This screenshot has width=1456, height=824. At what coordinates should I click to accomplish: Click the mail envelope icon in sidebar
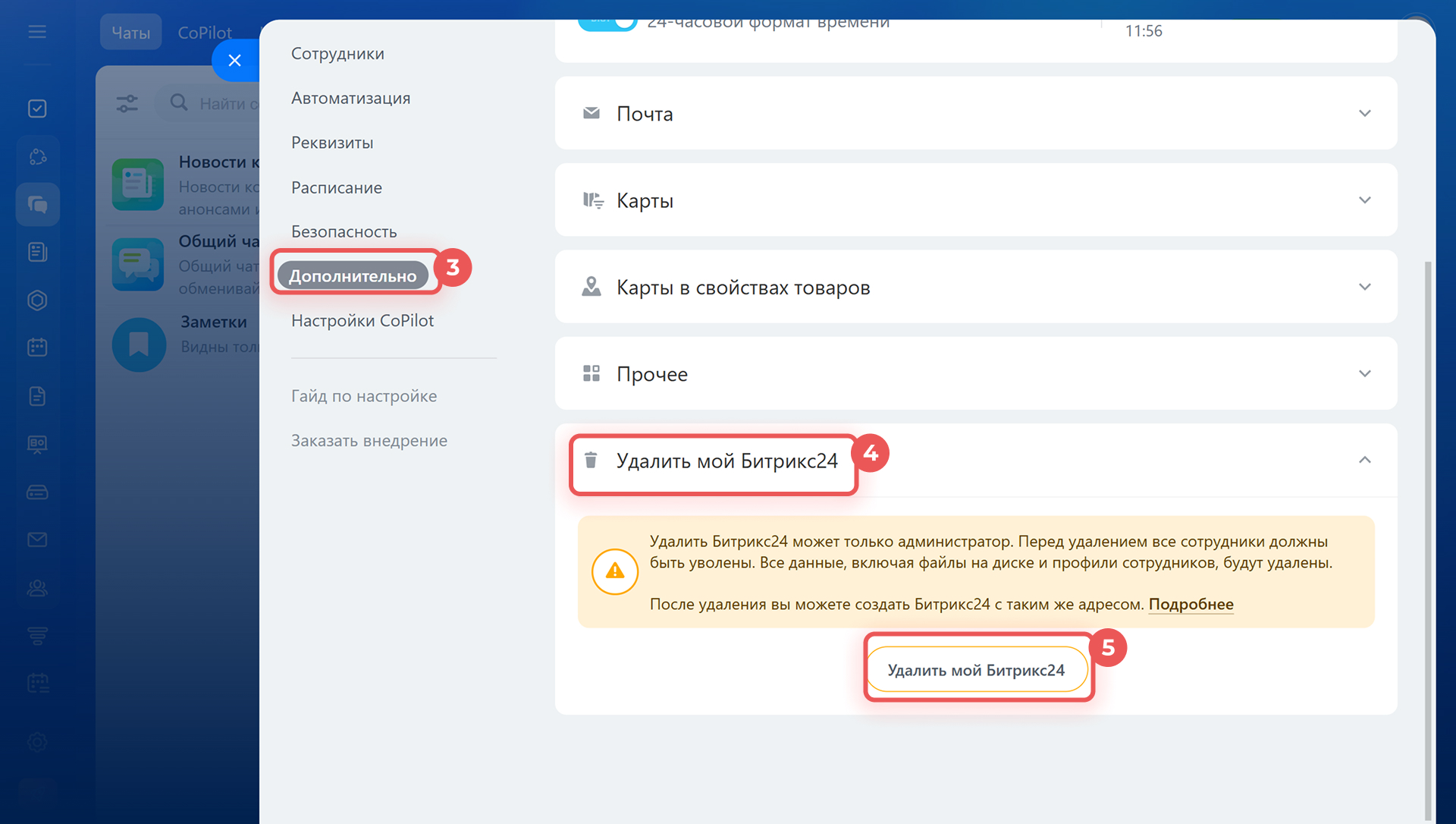[37, 539]
